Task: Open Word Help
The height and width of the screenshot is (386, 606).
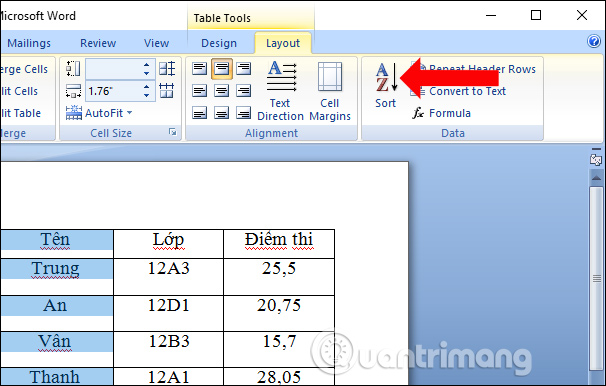Action: pos(594,41)
